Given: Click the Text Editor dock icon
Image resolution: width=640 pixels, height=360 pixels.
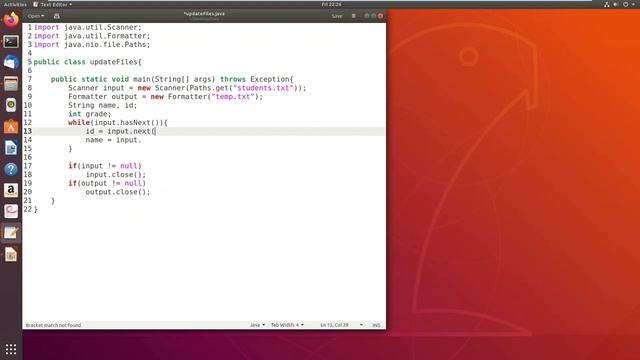Looking at the screenshot, I should pyautogui.click(x=11, y=233).
